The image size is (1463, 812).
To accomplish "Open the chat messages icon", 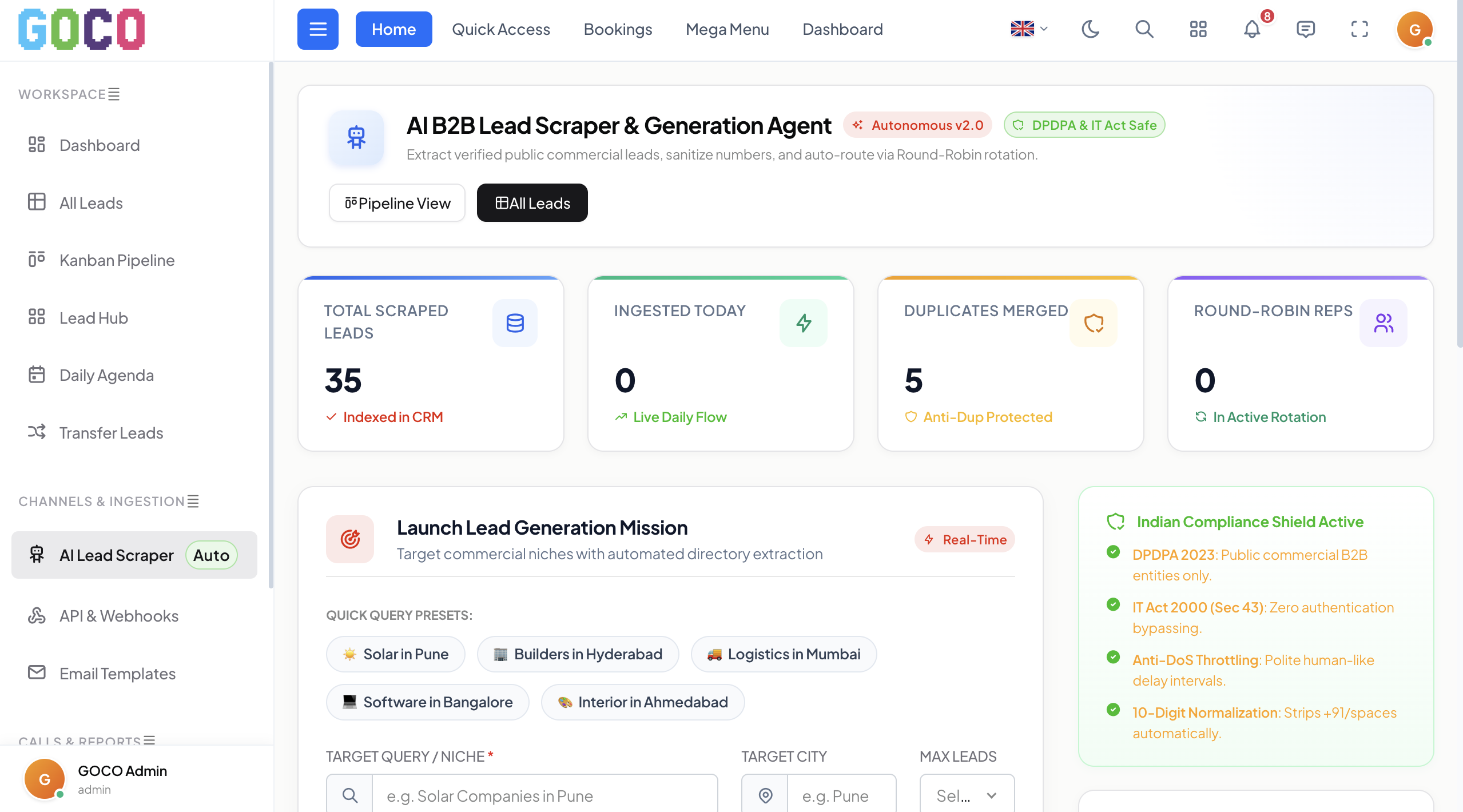I will pos(1306,29).
